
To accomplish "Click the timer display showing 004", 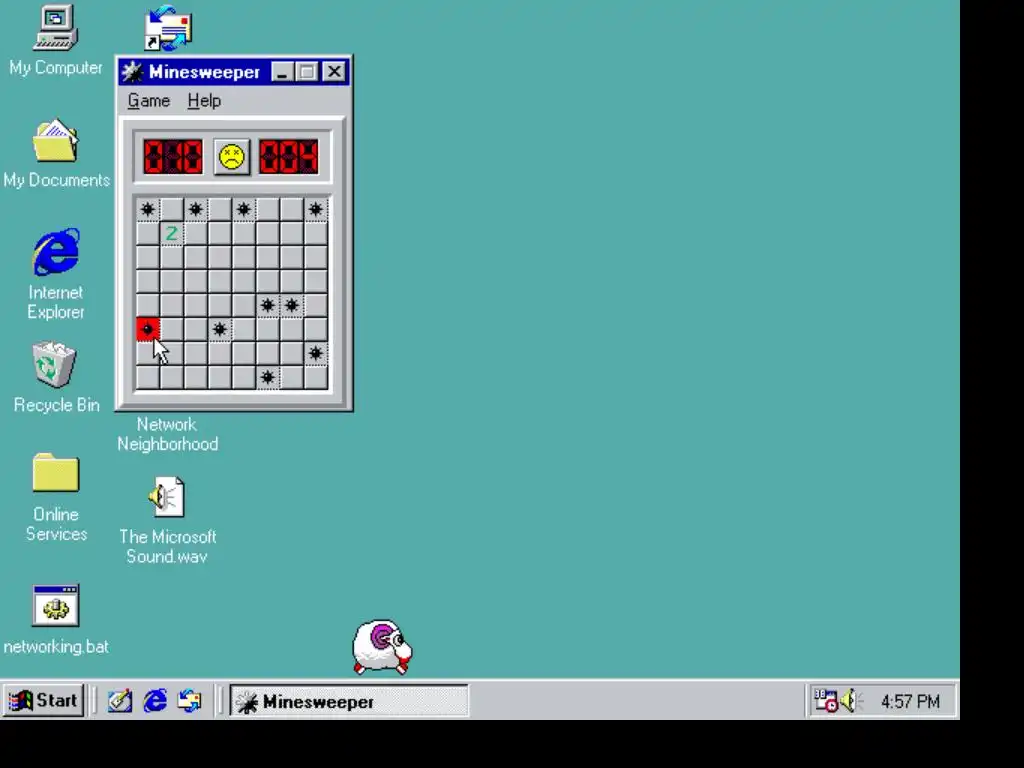I will [x=289, y=157].
